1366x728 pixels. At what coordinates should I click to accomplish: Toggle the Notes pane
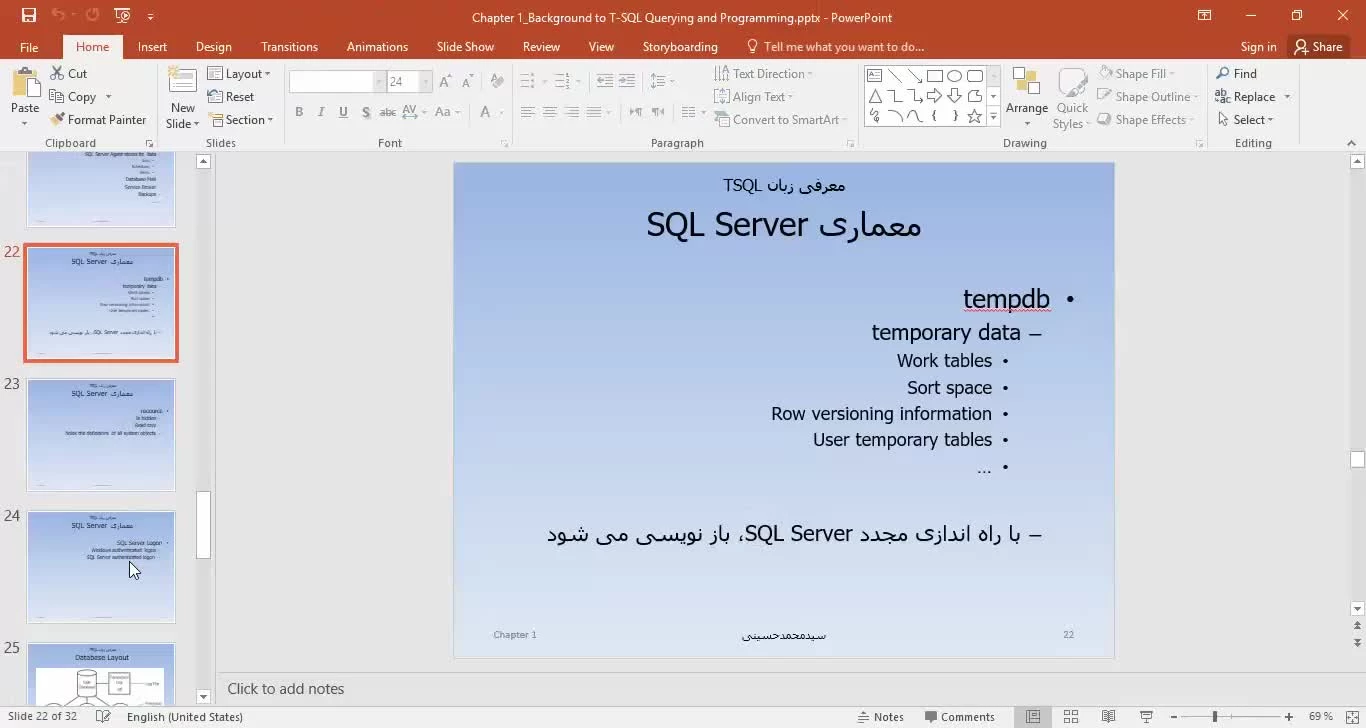coord(881,716)
